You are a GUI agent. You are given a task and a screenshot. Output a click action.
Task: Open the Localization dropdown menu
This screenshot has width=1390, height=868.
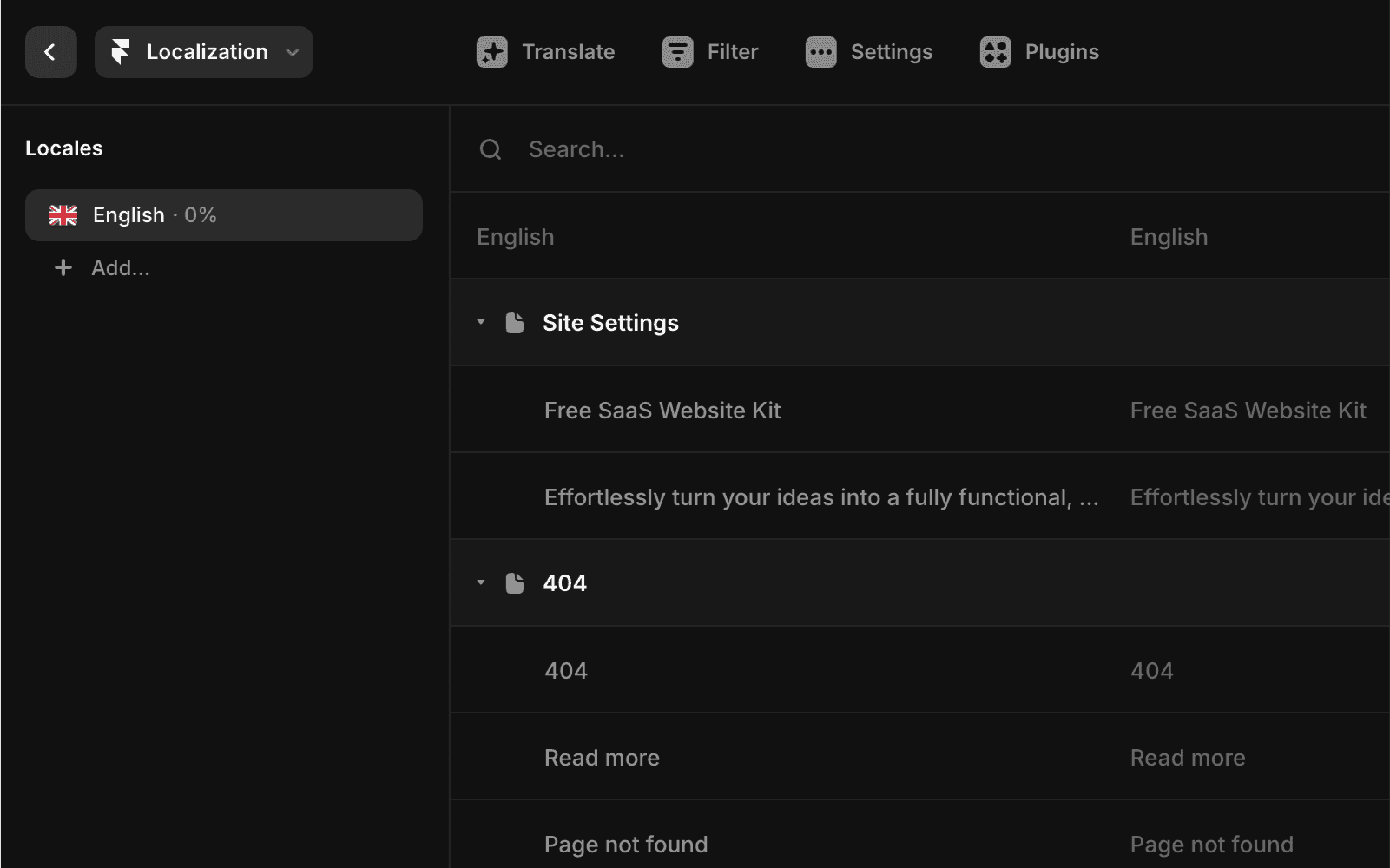coord(204,52)
